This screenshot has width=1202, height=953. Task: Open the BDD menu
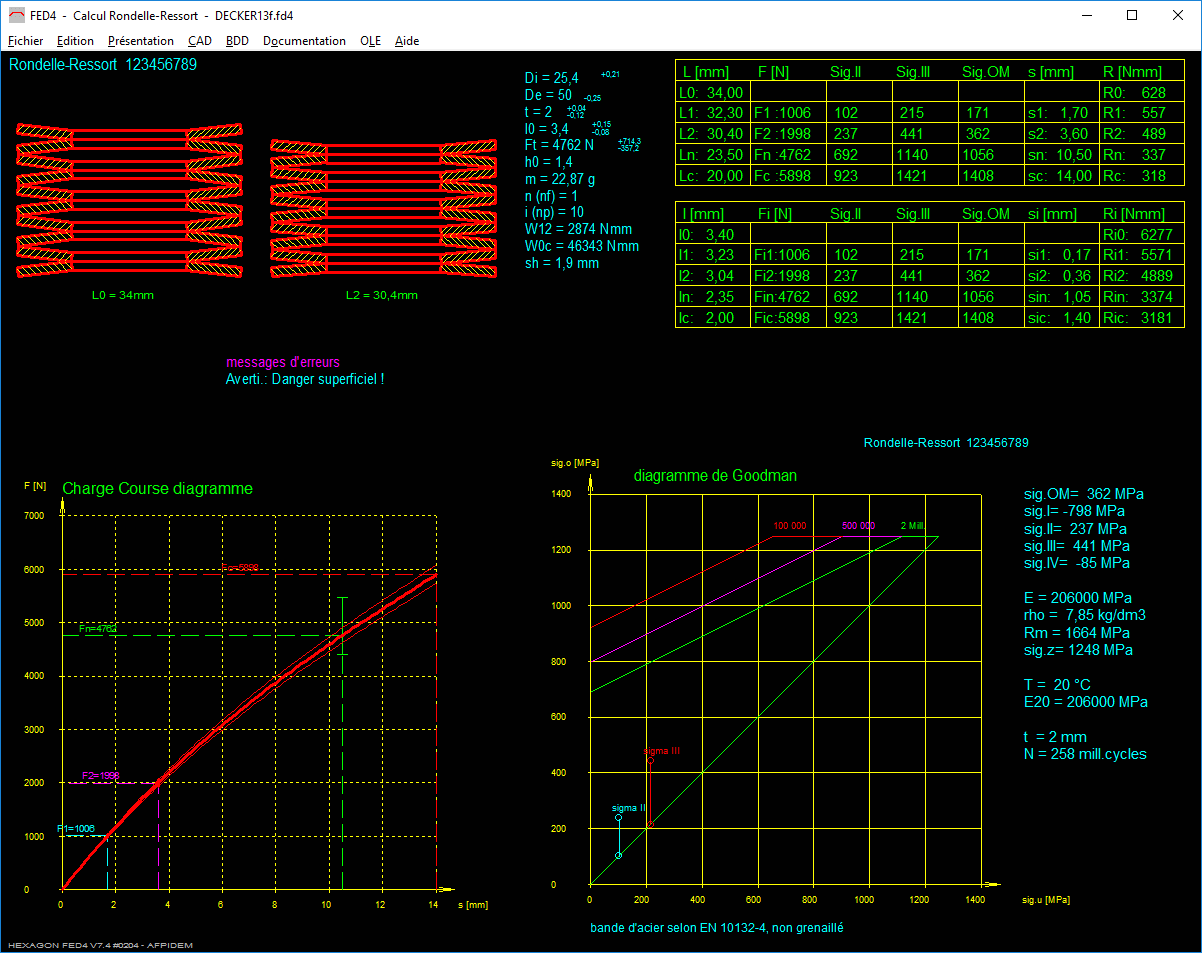tap(238, 41)
